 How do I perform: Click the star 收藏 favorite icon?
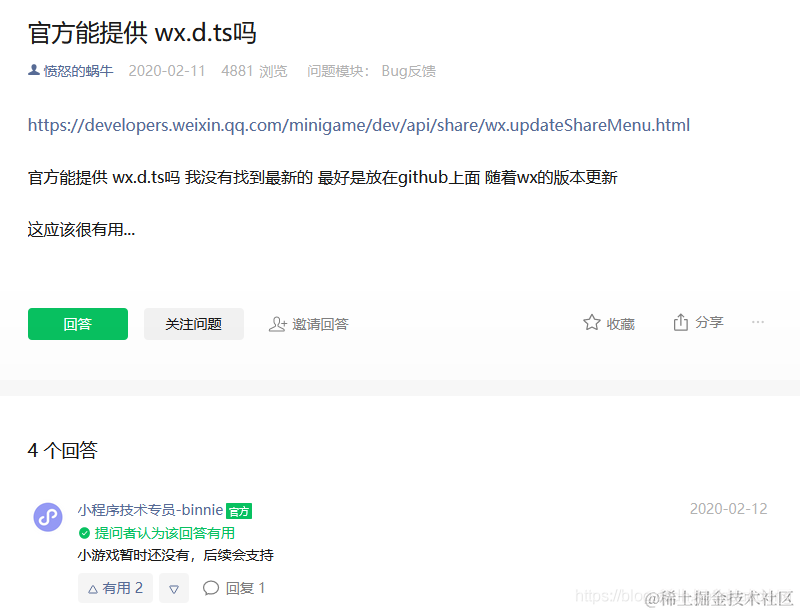point(592,323)
